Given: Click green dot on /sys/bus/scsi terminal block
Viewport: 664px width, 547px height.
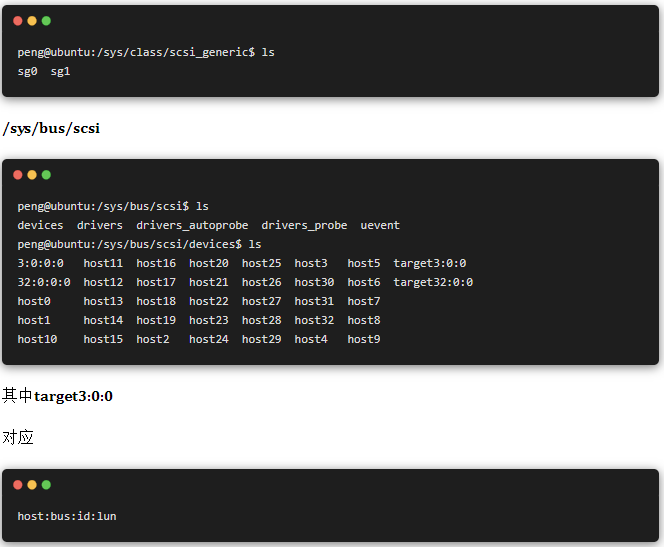Looking at the screenshot, I should pyautogui.click(x=46, y=175).
